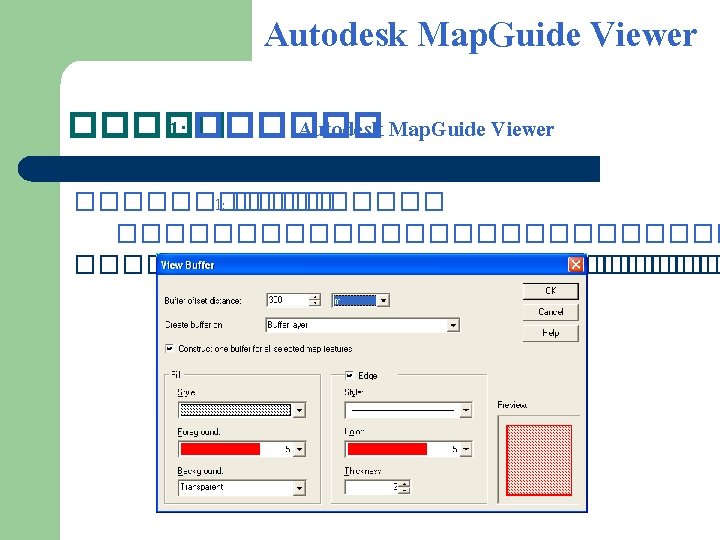Open Fill Background Transparent dropdown
720x540 pixels.
coord(299,488)
